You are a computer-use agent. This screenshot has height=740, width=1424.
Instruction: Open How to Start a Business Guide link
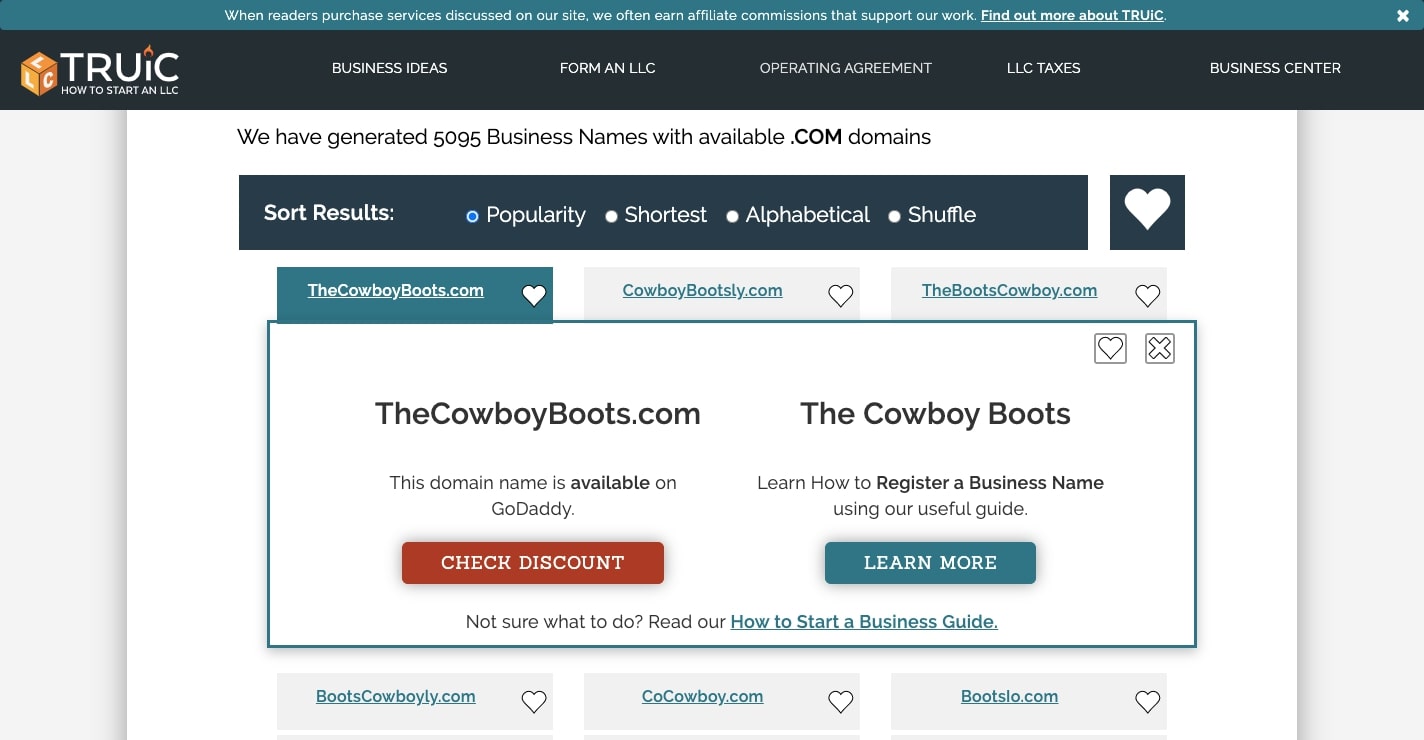[x=864, y=622]
